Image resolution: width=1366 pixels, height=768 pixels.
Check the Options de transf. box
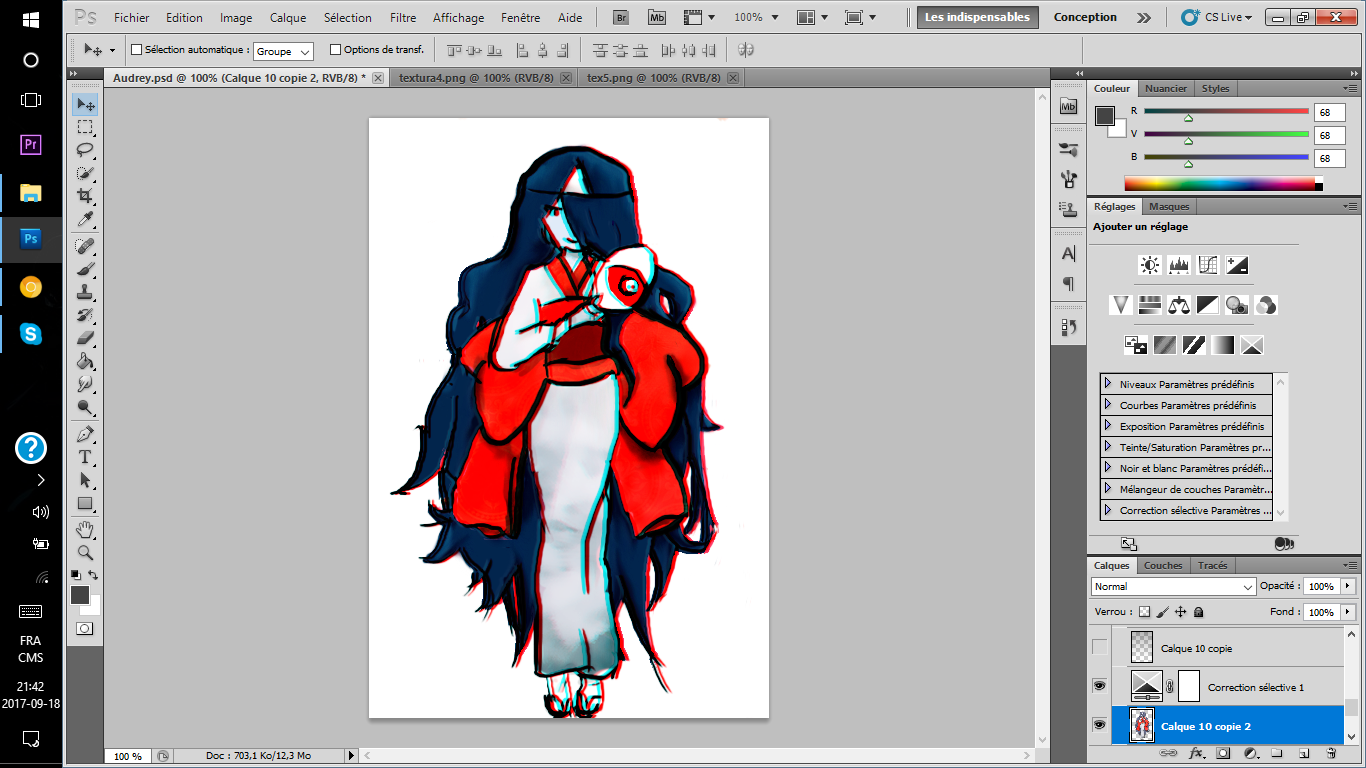[x=335, y=49]
